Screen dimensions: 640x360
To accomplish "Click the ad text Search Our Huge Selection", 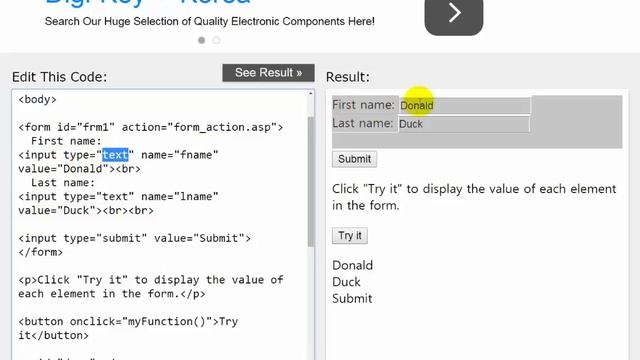I will (x=209, y=21).
